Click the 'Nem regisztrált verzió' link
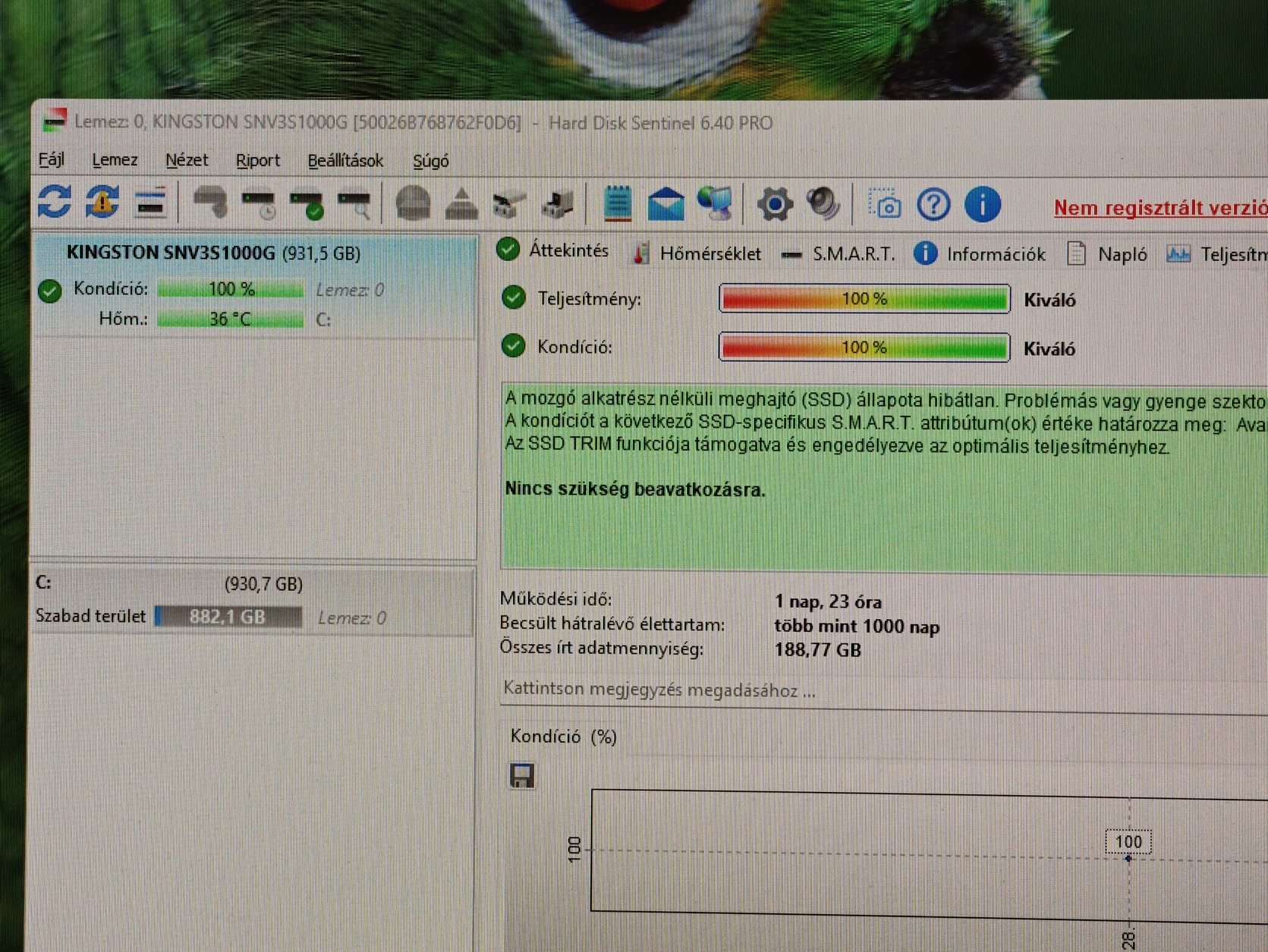1268x952 pixels. tap(1160, 208)
